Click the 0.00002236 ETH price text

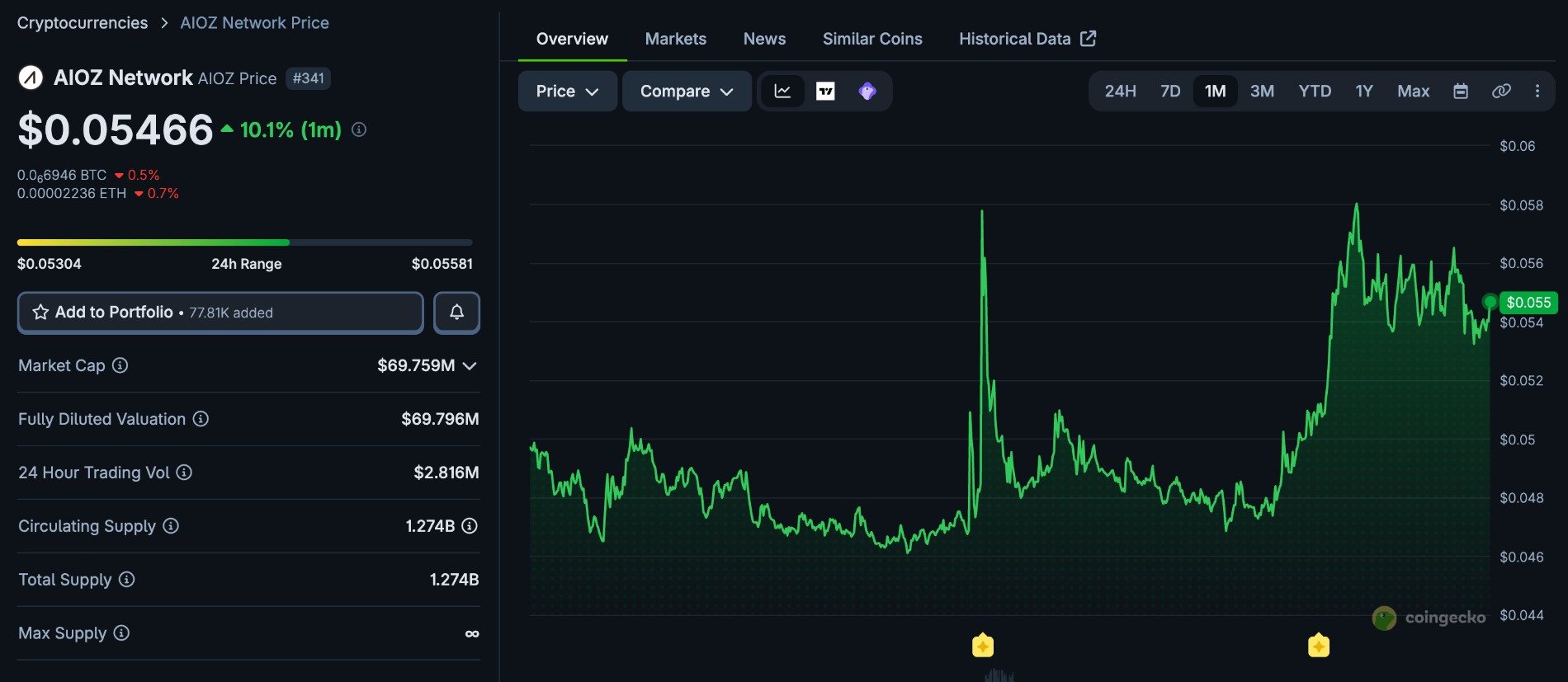tap(72, 193)
